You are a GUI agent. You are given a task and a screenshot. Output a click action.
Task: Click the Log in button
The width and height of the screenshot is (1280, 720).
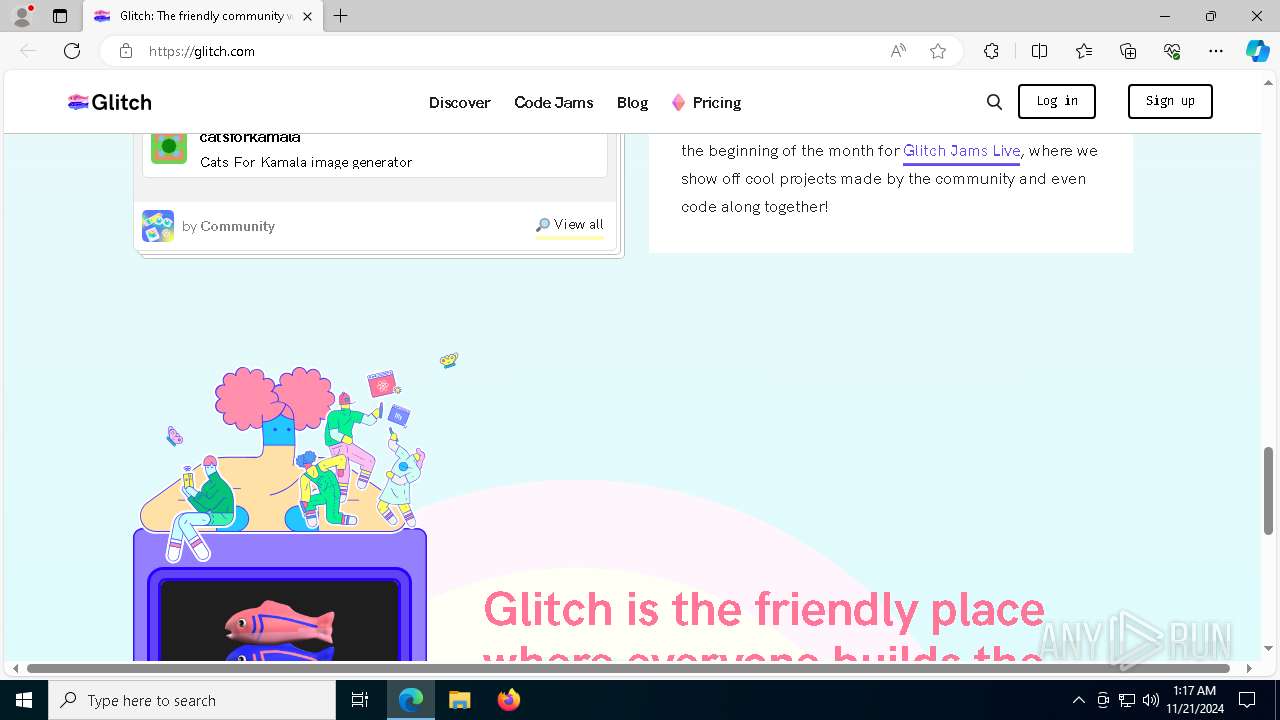coord(1057,101)
